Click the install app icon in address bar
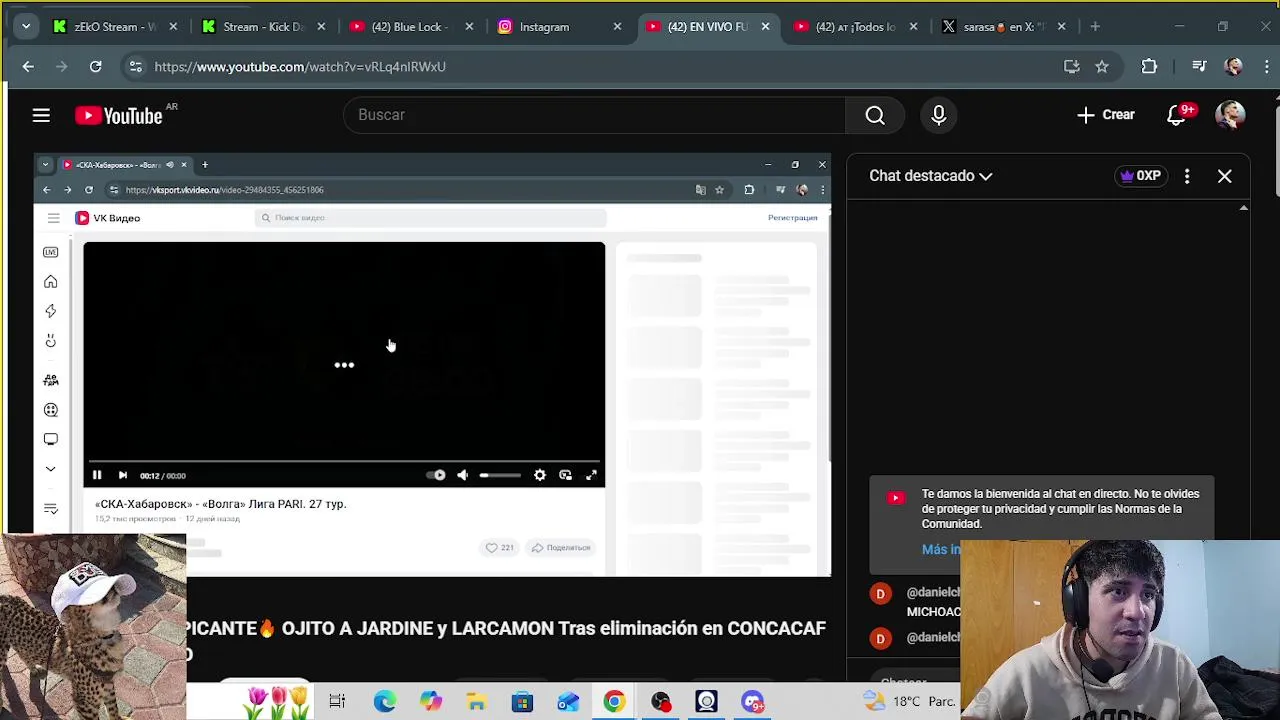The width and height of the screenshot is (1280, 720). [1071, 67]
